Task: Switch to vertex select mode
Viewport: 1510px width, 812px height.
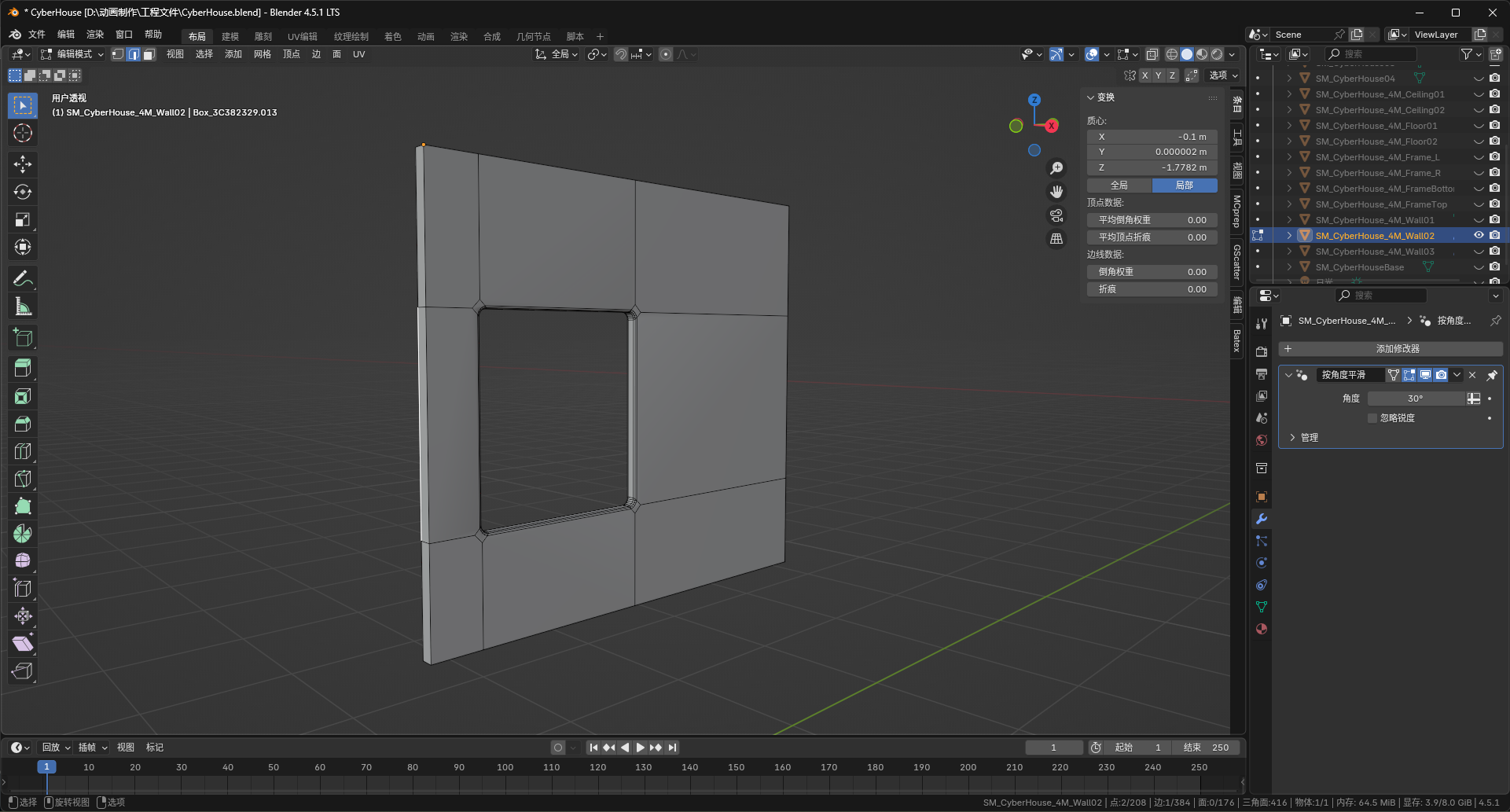Action: pos(118,54)
